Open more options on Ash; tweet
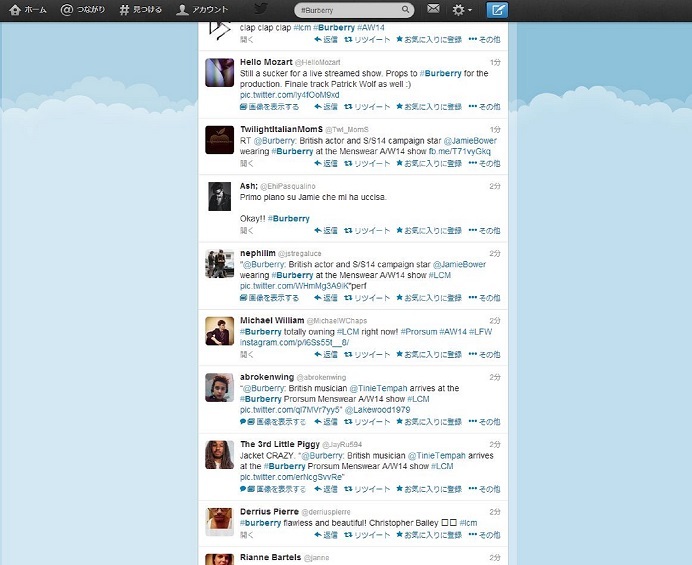This screenshot has height=565, width=692. pos(484,230)
